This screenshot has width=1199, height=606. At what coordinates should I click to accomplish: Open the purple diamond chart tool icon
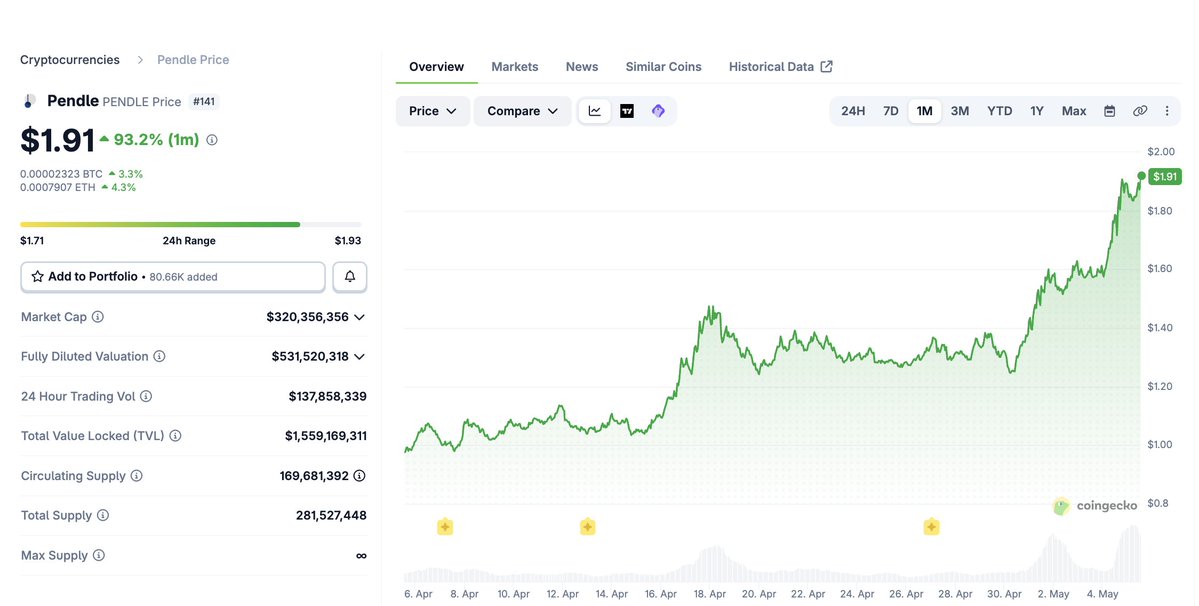coord(658,111)
